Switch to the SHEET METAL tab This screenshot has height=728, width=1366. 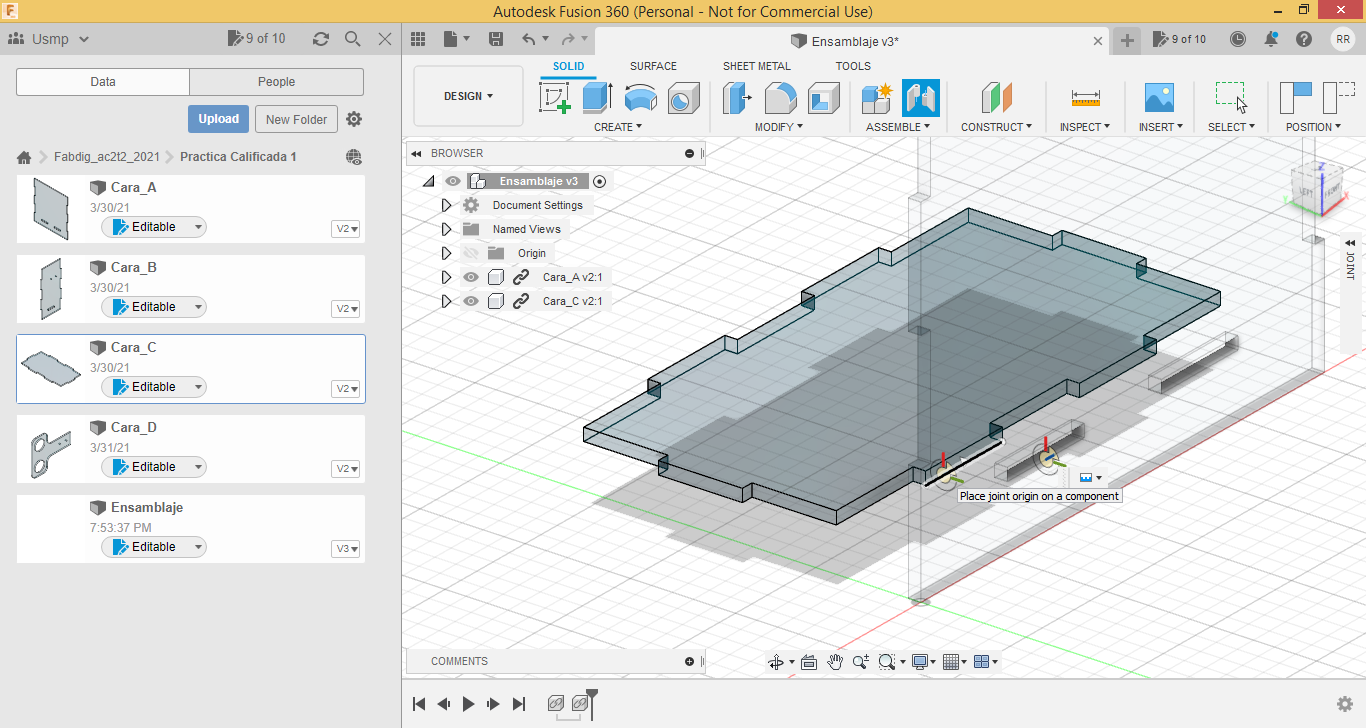[756, 66]
